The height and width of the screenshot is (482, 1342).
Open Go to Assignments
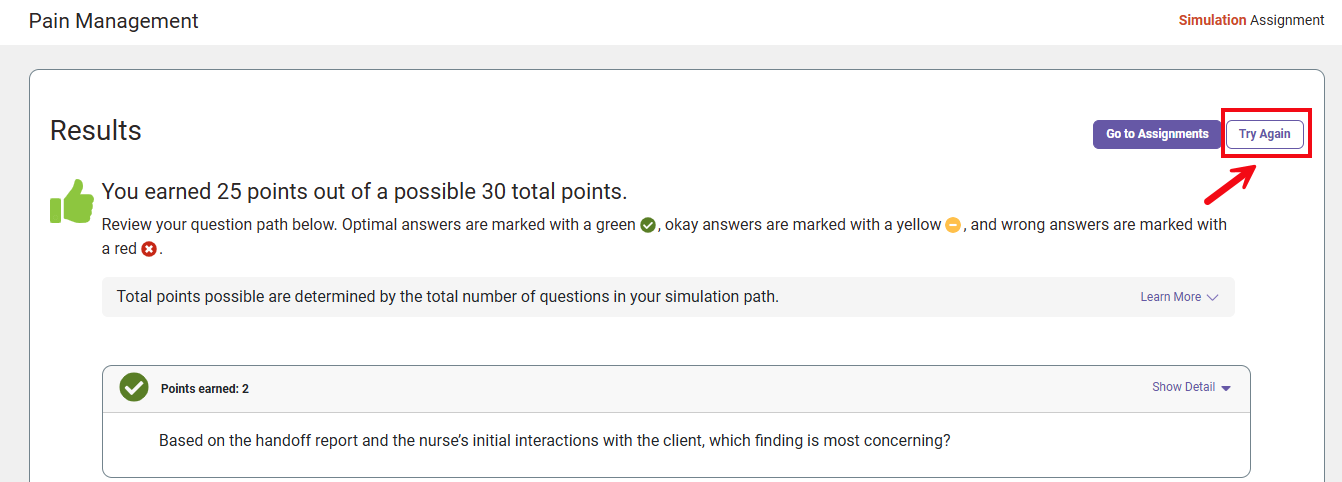coord(1157,134)
